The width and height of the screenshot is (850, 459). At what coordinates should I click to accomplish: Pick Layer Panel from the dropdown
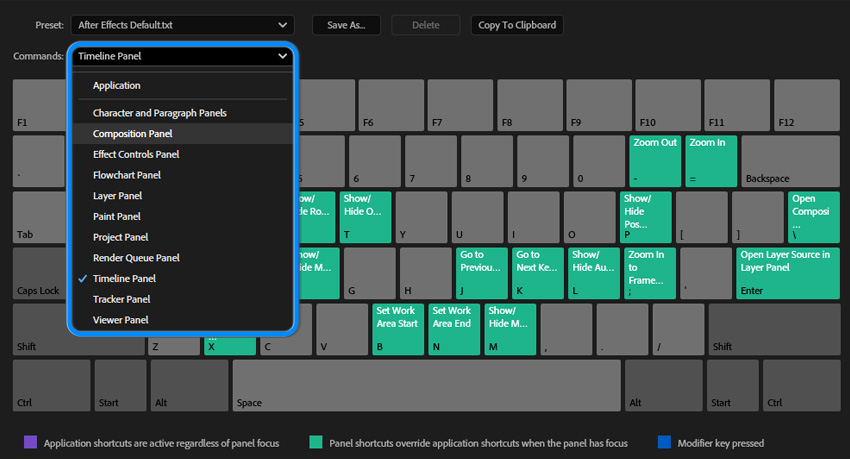point(182,196)
